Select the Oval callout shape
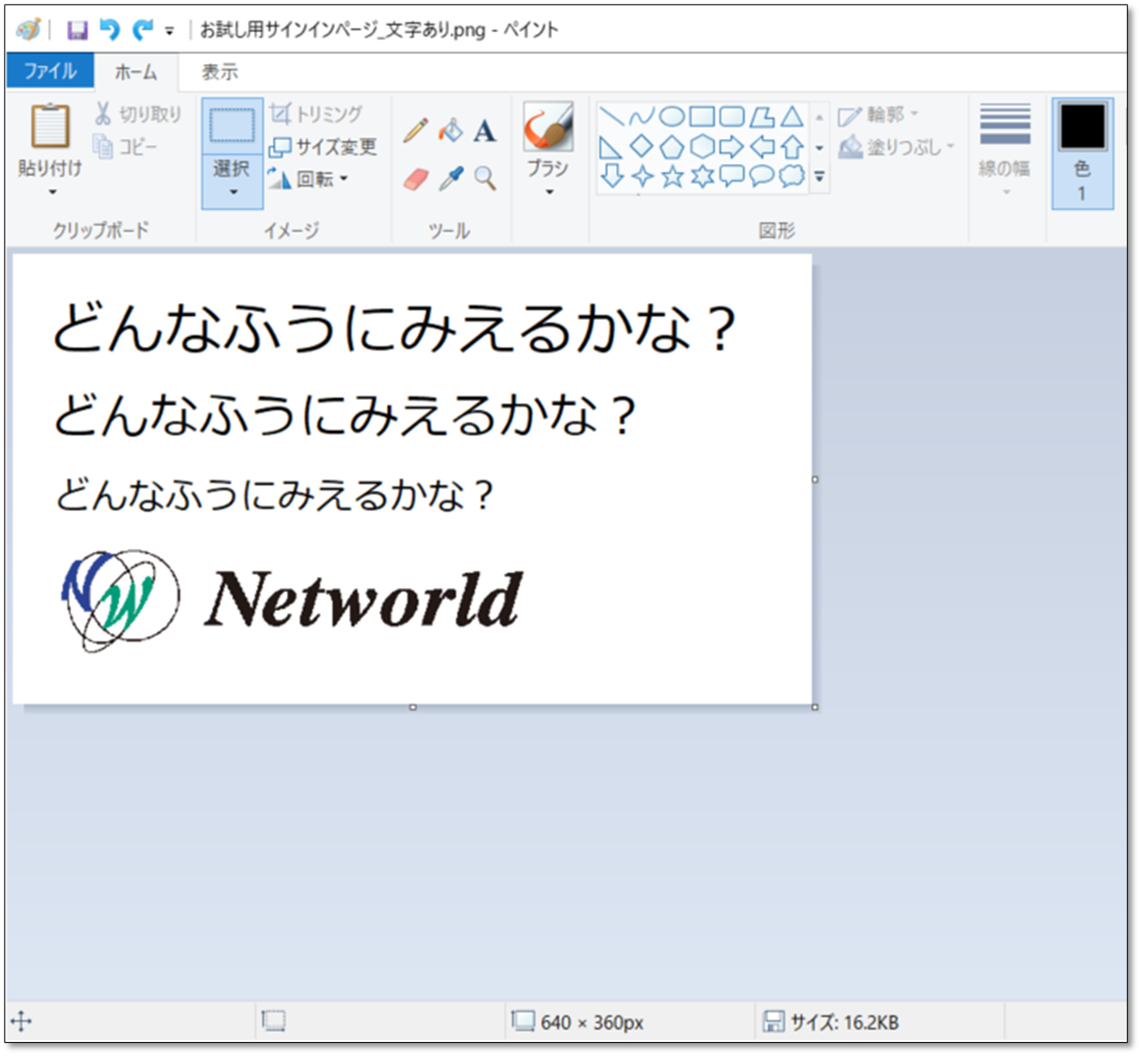The width and height of the screenshot is (1141, 1056). pos(762,176)
